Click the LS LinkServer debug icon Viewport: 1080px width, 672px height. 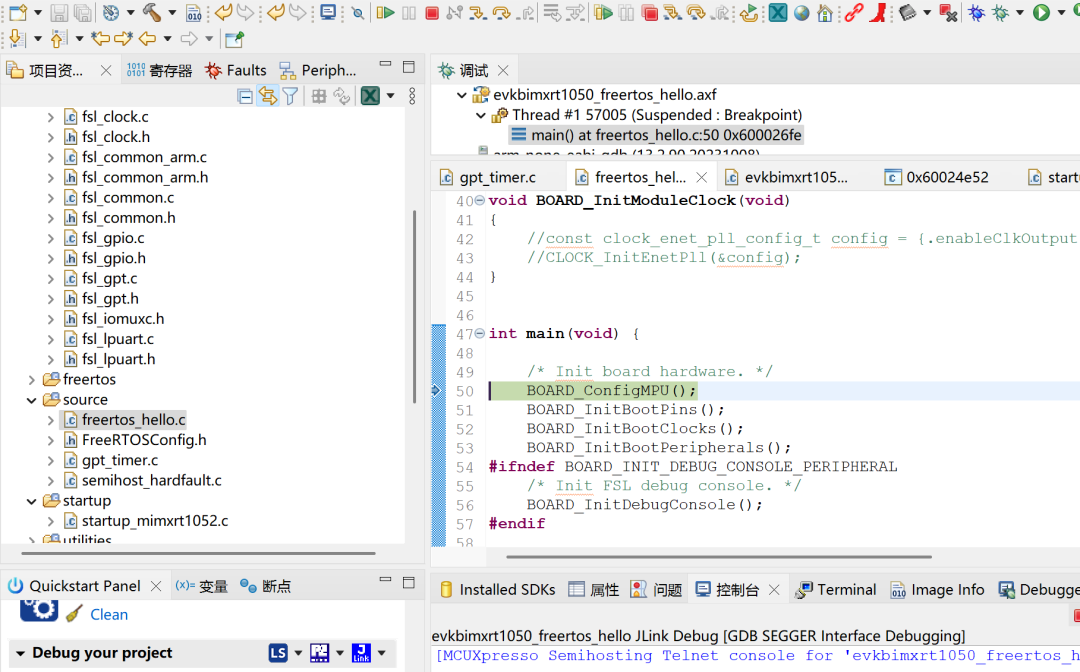coord(278,653)
